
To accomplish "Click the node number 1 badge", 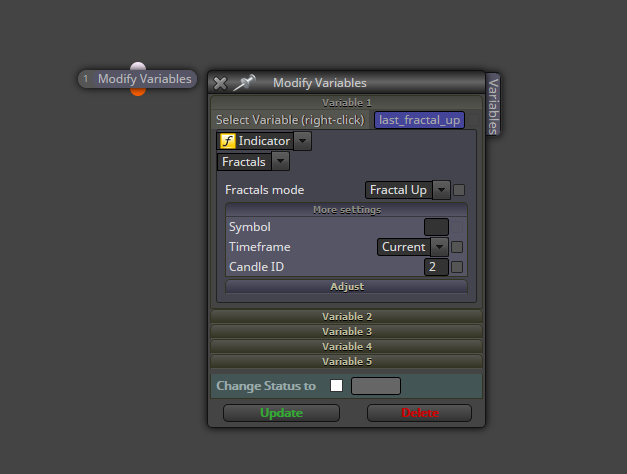I will 86,79.
